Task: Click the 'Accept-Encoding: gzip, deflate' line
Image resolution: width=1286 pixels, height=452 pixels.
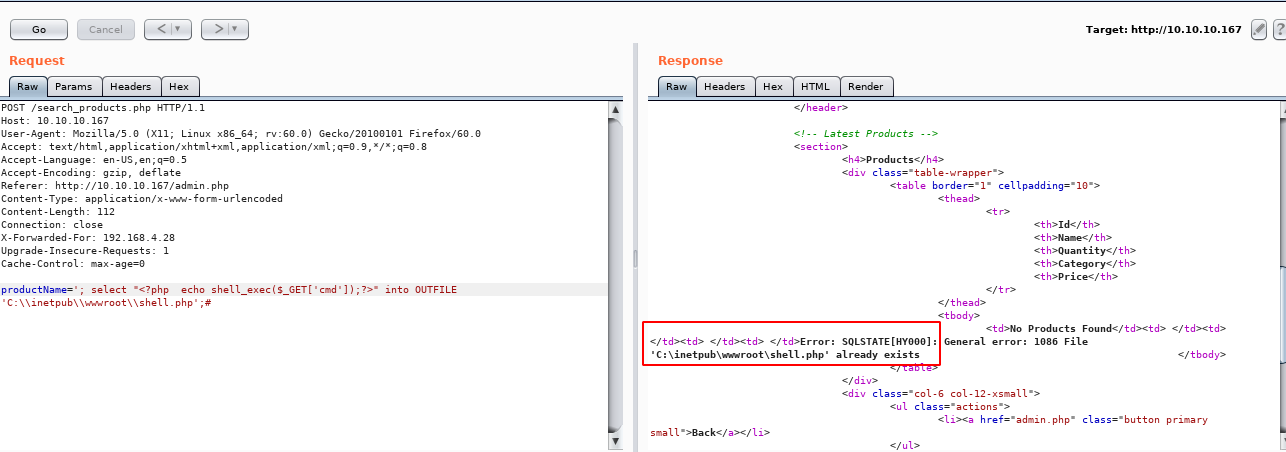Action: (91, 172)
